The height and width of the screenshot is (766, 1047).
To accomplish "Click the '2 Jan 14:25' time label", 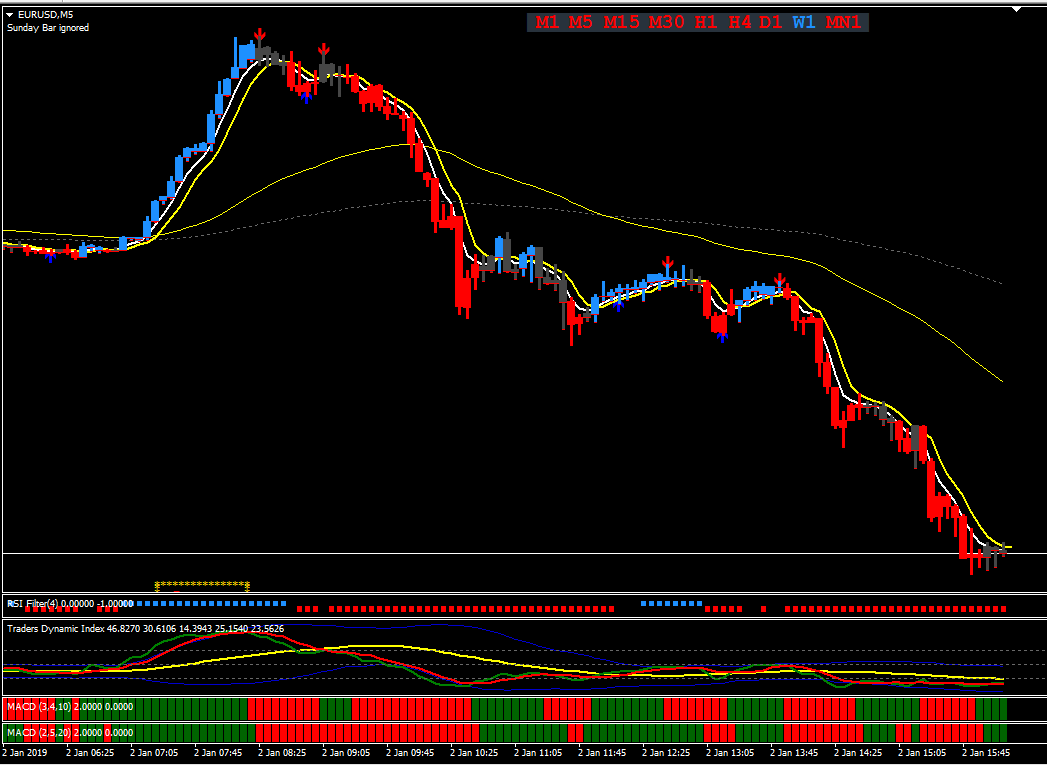I will pyautogui.click(x=859, y=753).
